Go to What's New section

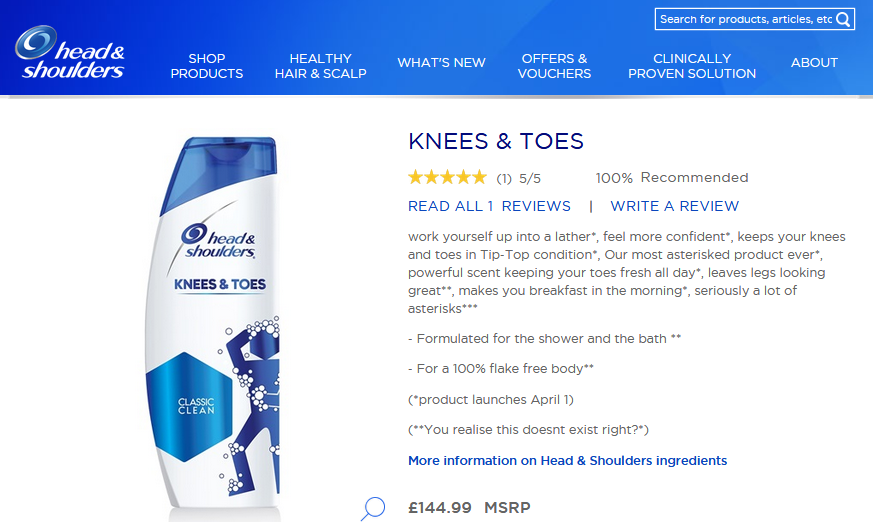click(x=441, y=62)
